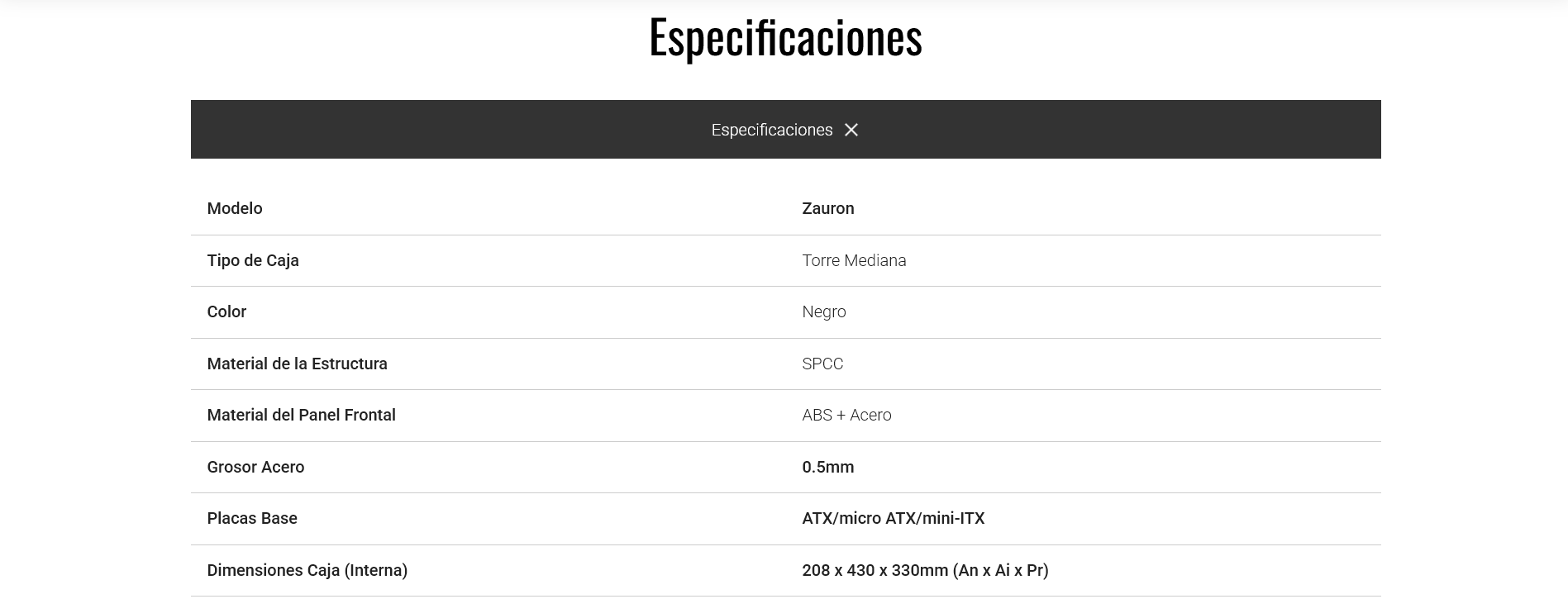Select Material del Panel Frontal label
This screenshot has width=1568, height=599.
pos(301,415)
